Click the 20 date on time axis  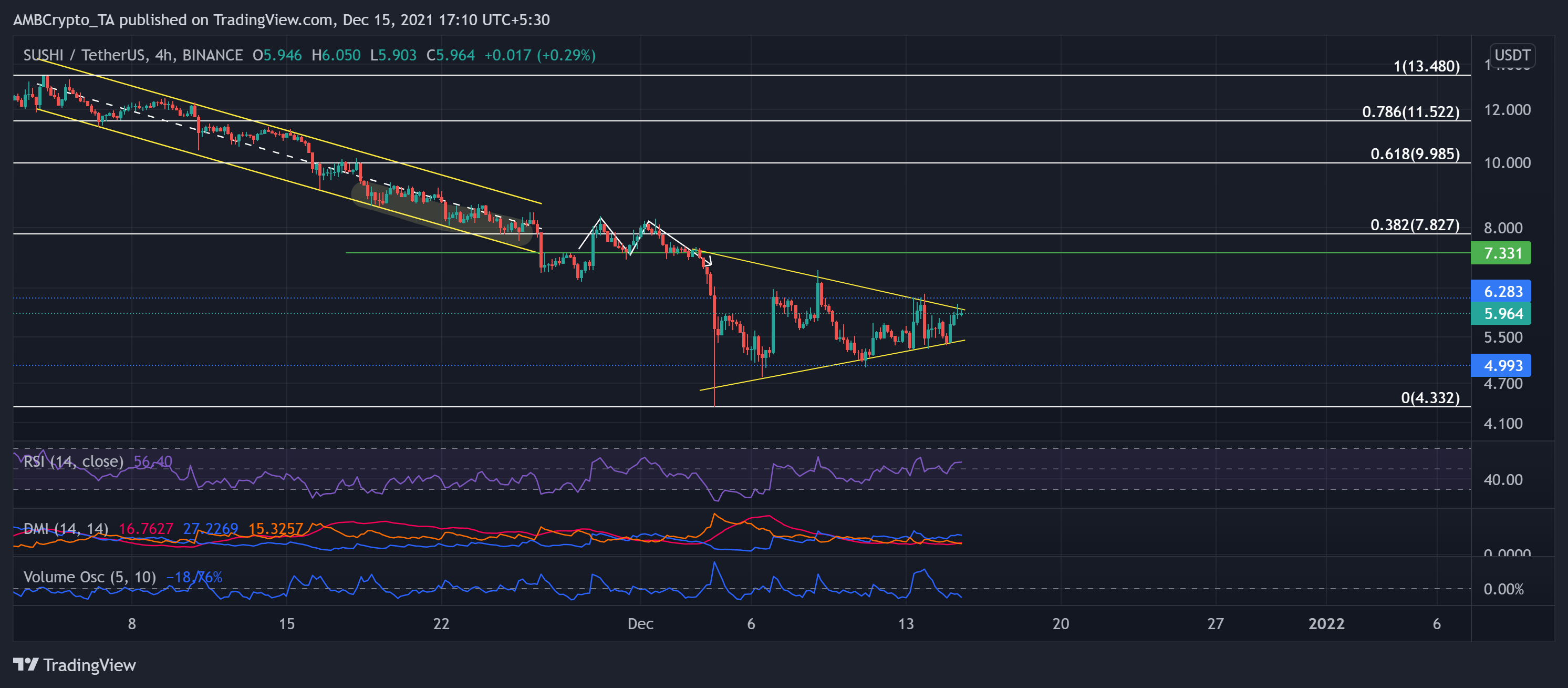pos(1061,623)
